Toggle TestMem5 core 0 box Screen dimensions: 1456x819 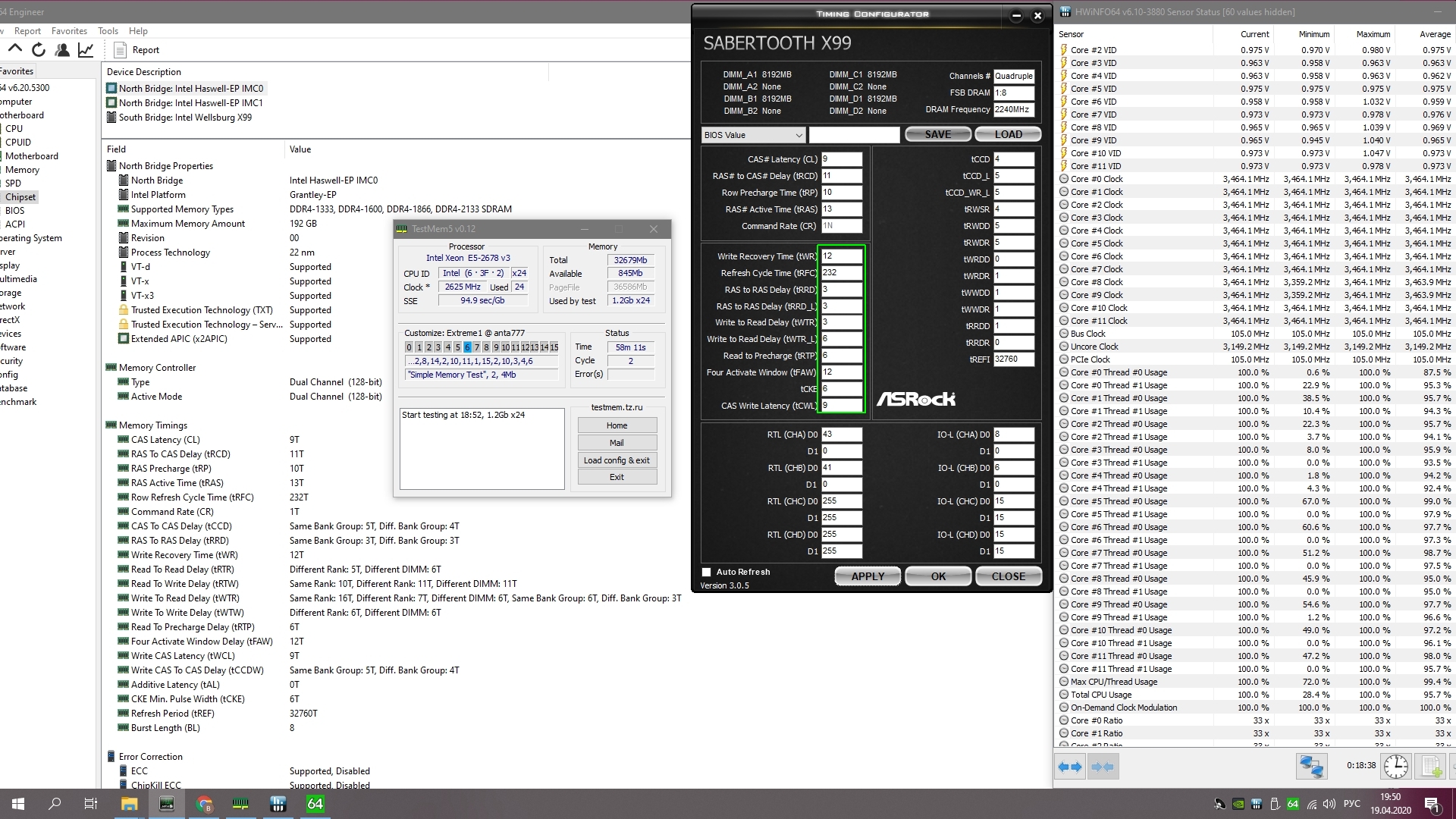(409, 347)
